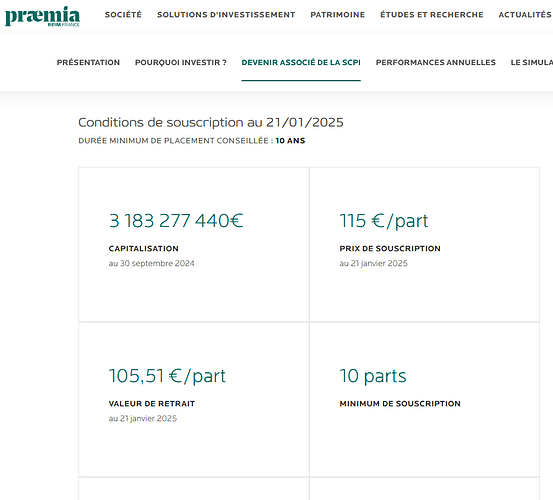Click the Valeur de retrait label

coord(152,404)
